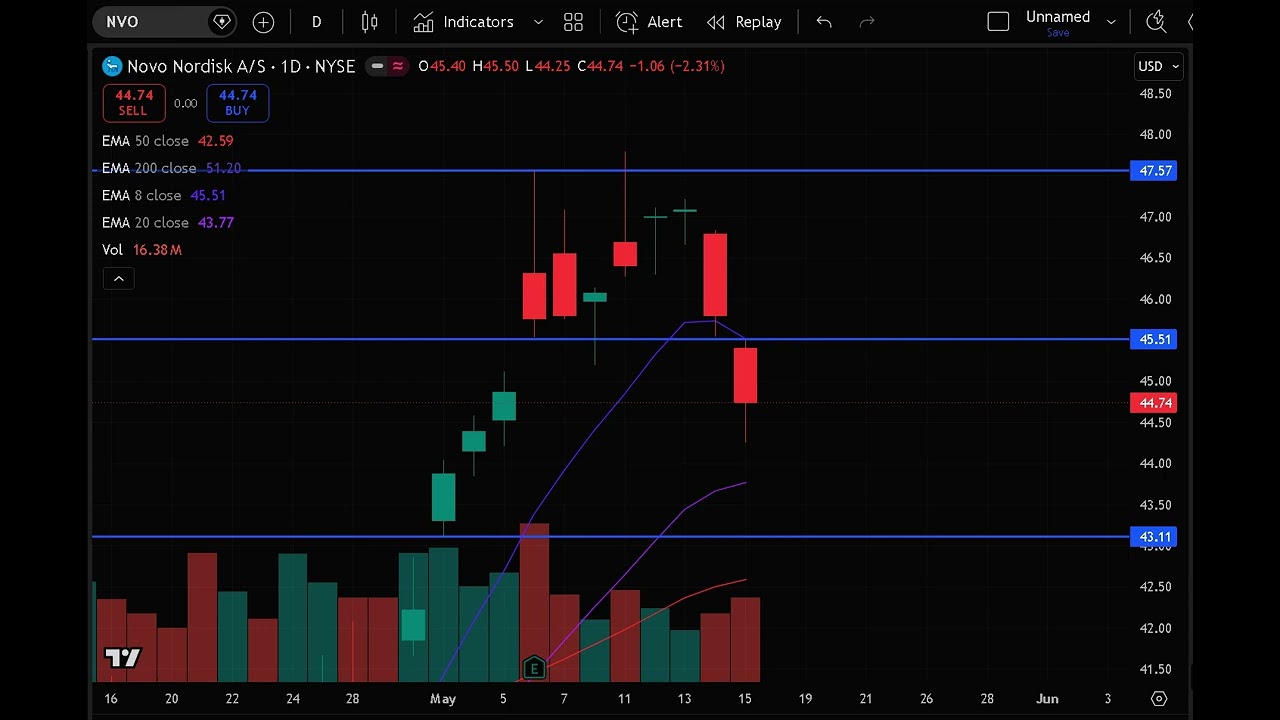Click the 48.00 price scale label
The width and height of the screenshot is (1280, 720).
click(x=1155, y=134)
